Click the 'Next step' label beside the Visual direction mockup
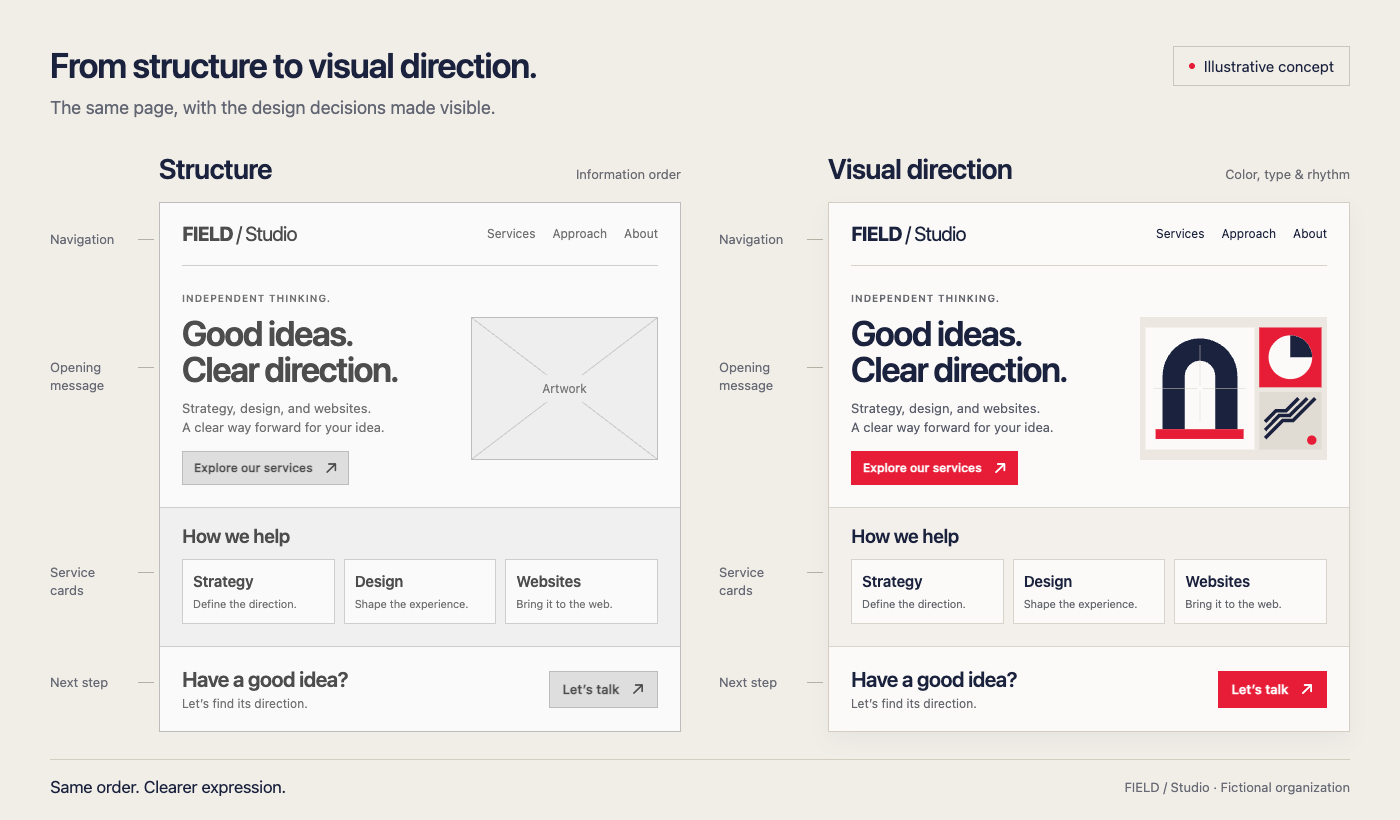 coord(748,682)
